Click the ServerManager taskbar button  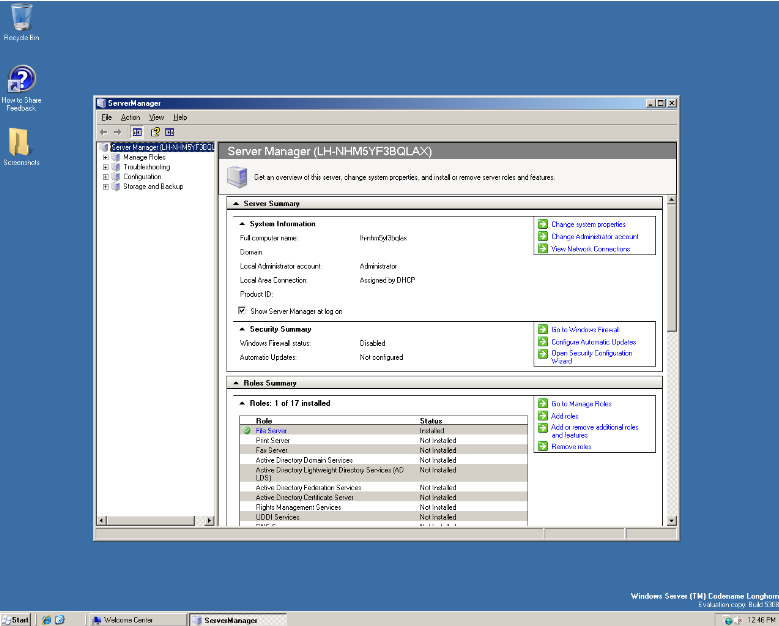(239, 620)
